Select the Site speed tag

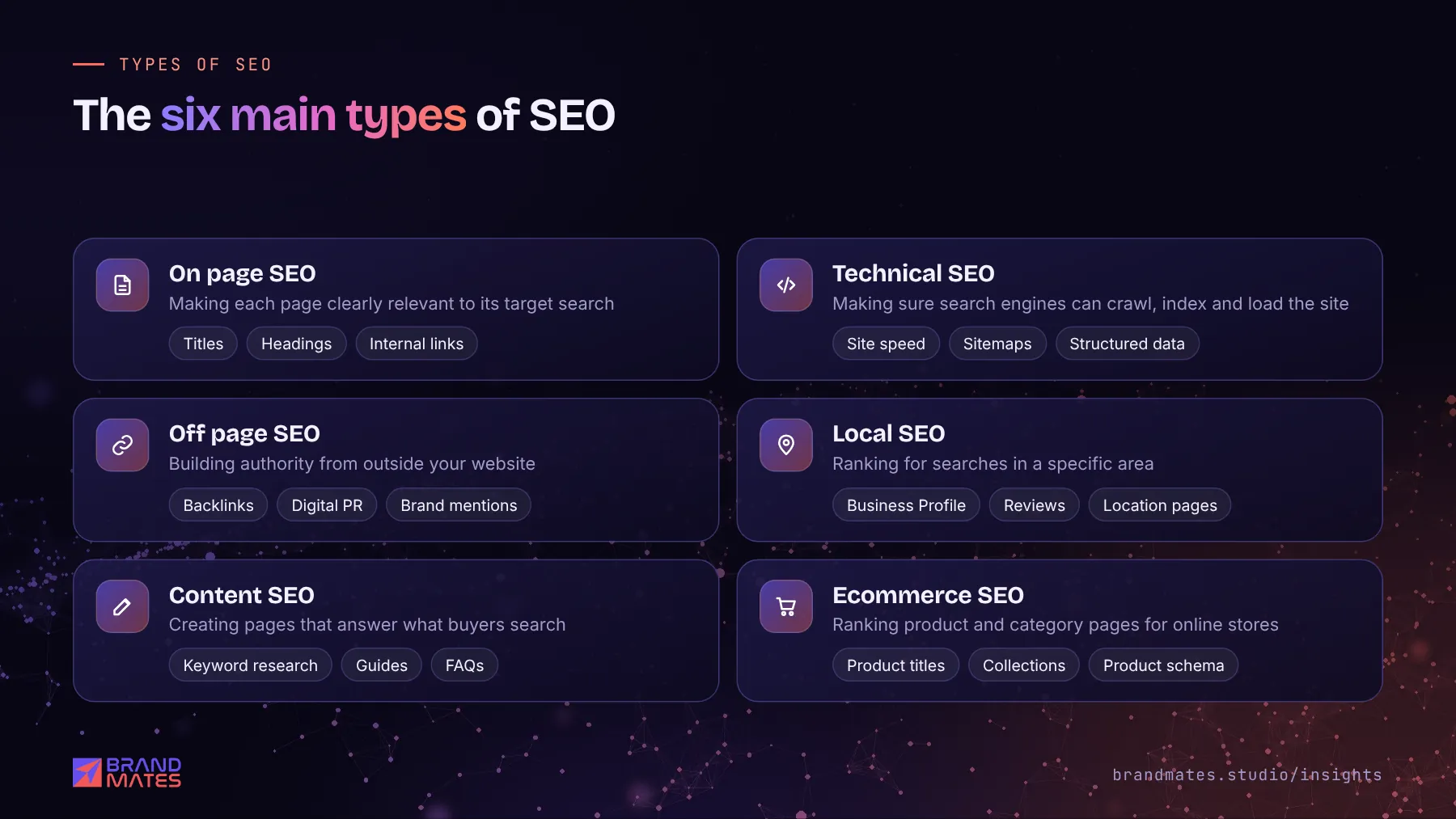pyautogui.click(x=886, y=344)
